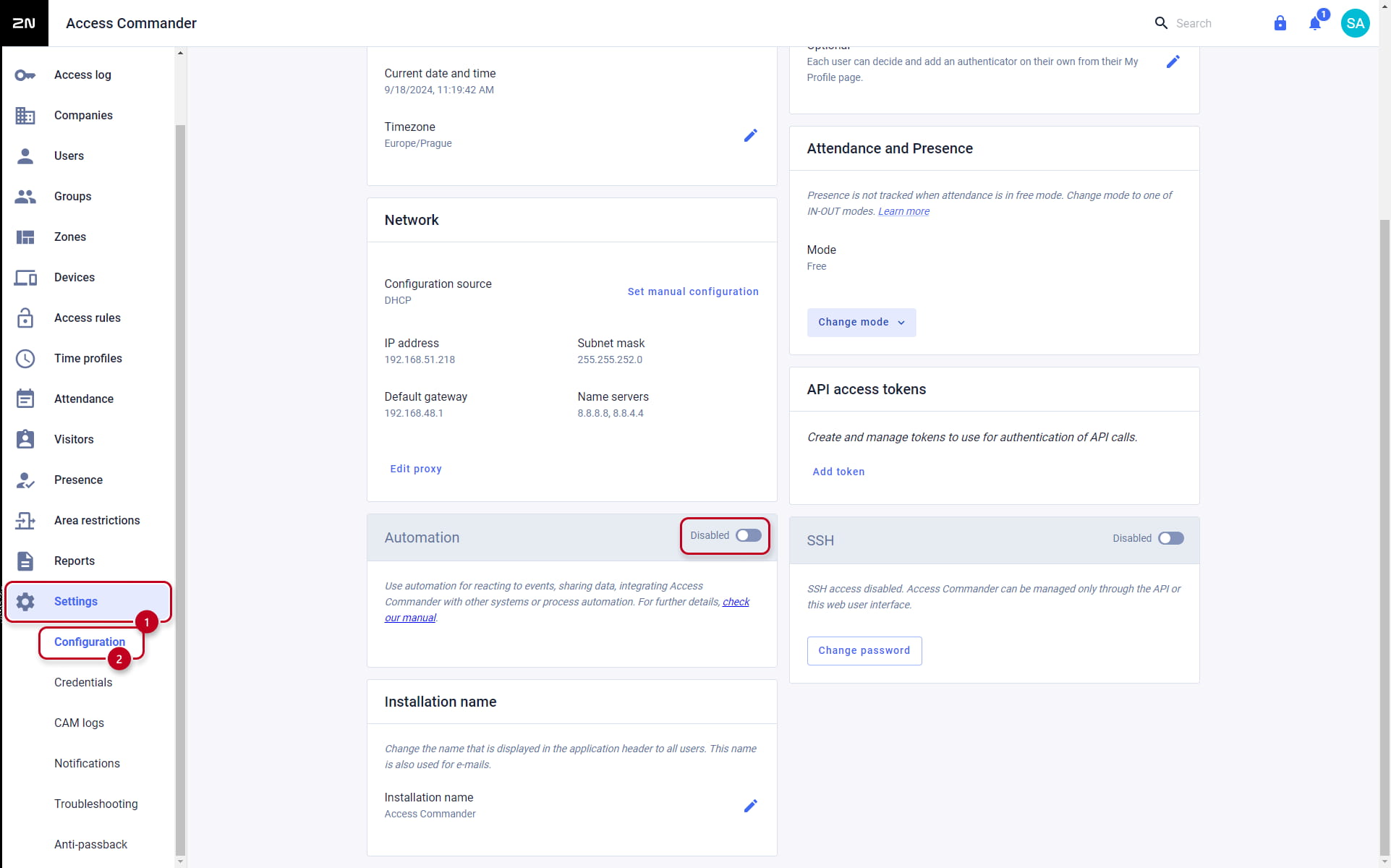The width and height of the screenshot is (1391, 868).
Task: Click the Reports document icon
Action: (x=25, y=561)
